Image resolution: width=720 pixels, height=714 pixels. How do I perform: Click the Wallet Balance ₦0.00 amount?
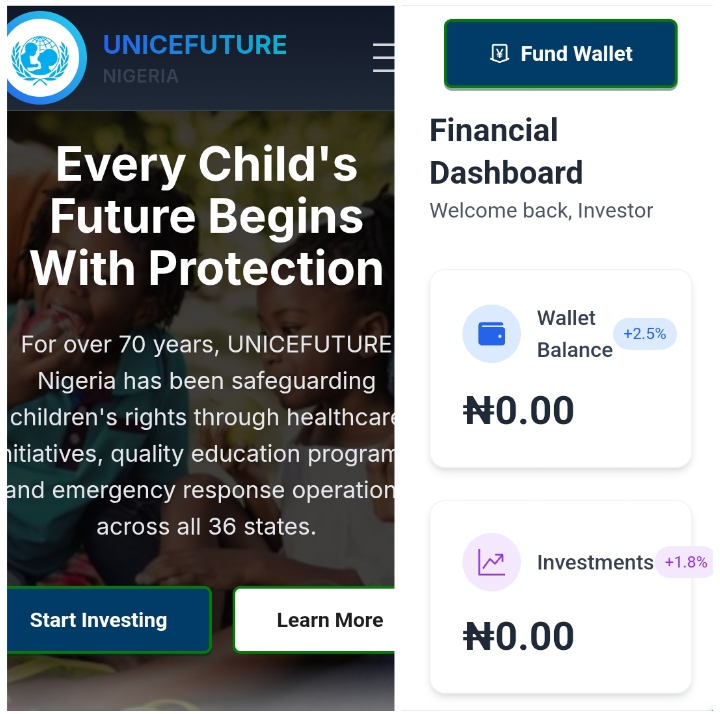518,410
